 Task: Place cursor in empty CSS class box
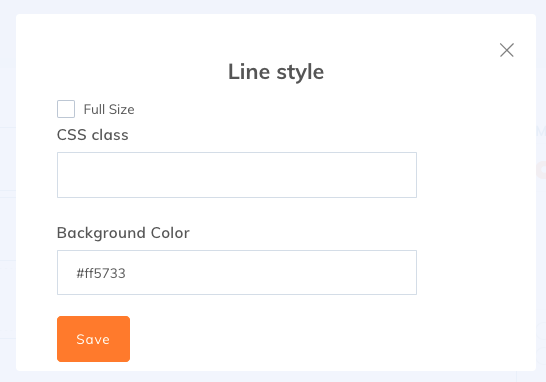[x=237, y=175]
